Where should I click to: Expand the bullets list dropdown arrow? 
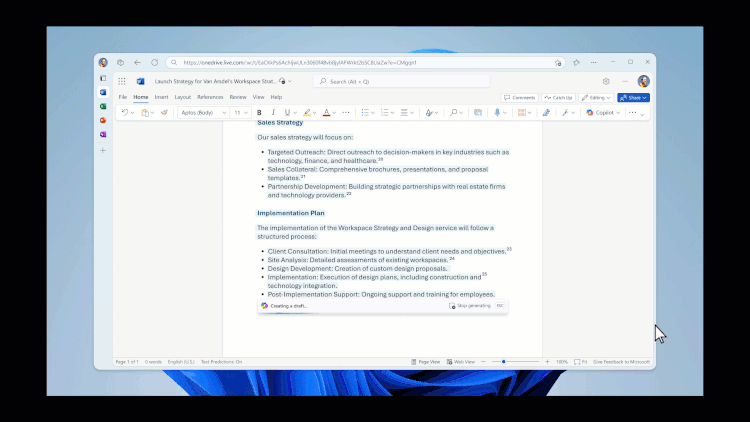tap(373, 113)
